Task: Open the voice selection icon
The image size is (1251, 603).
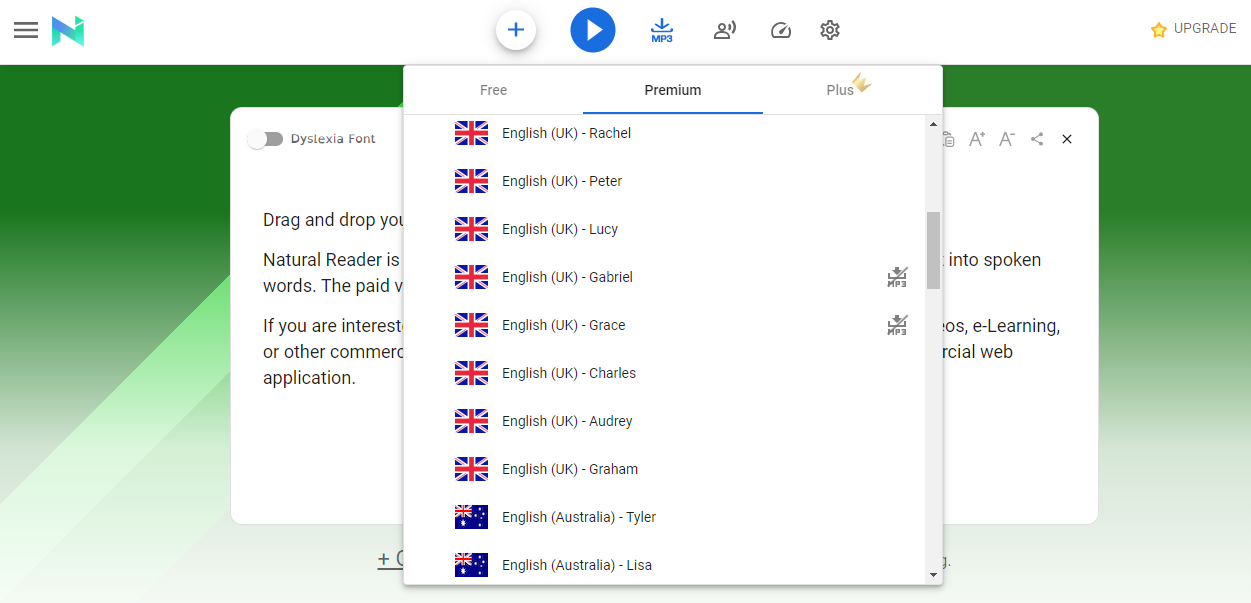Action: 725,30
